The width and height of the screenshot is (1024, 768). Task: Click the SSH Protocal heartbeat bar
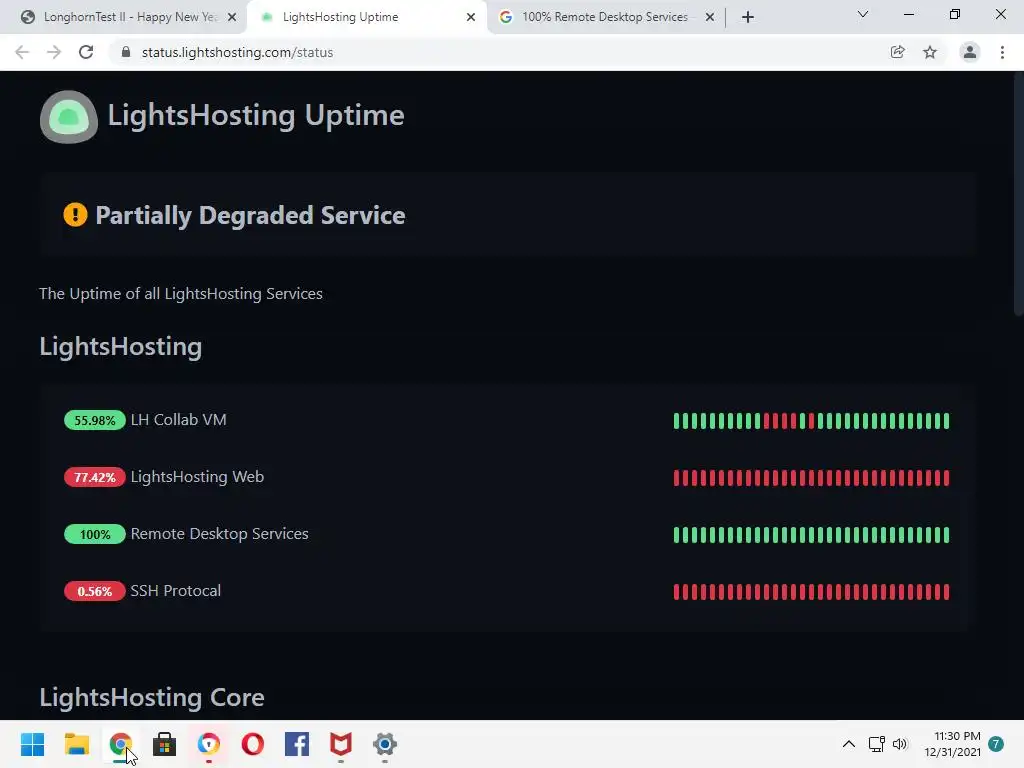811,592
